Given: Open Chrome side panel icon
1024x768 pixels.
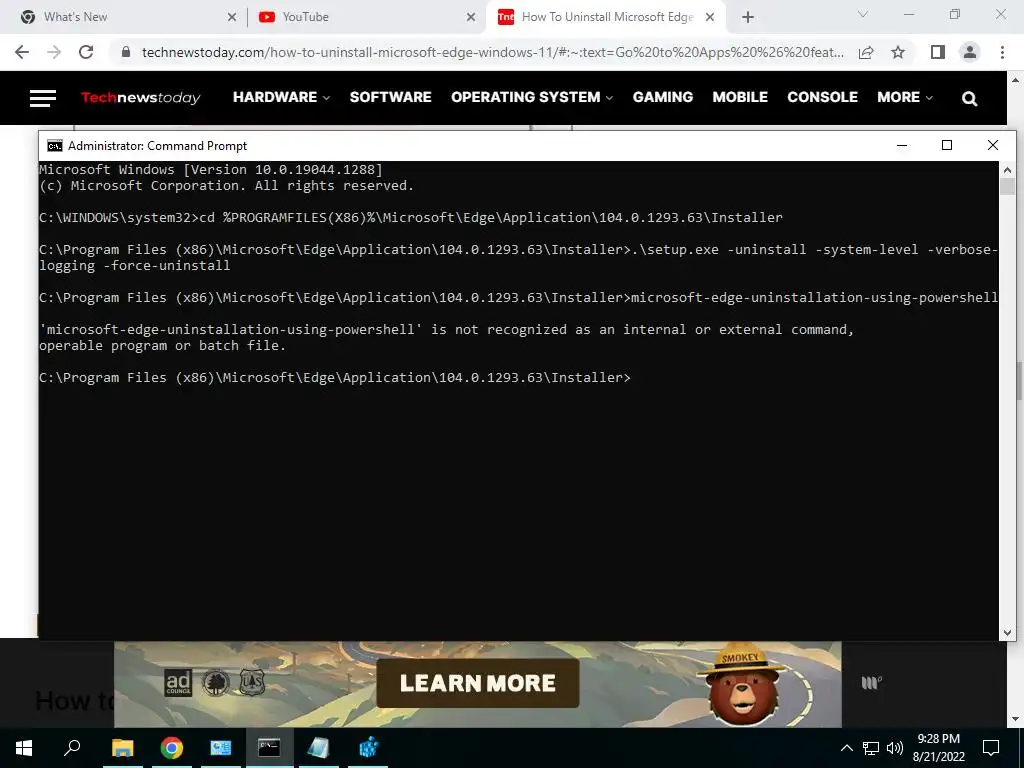Looking at the screenshot, I should (x=938, y=52).
